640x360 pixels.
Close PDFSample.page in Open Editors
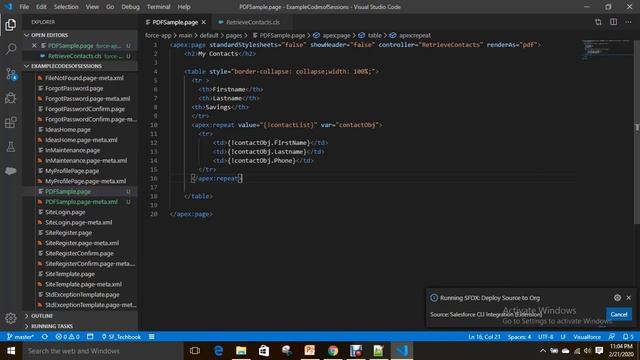(x=34, y=46)
